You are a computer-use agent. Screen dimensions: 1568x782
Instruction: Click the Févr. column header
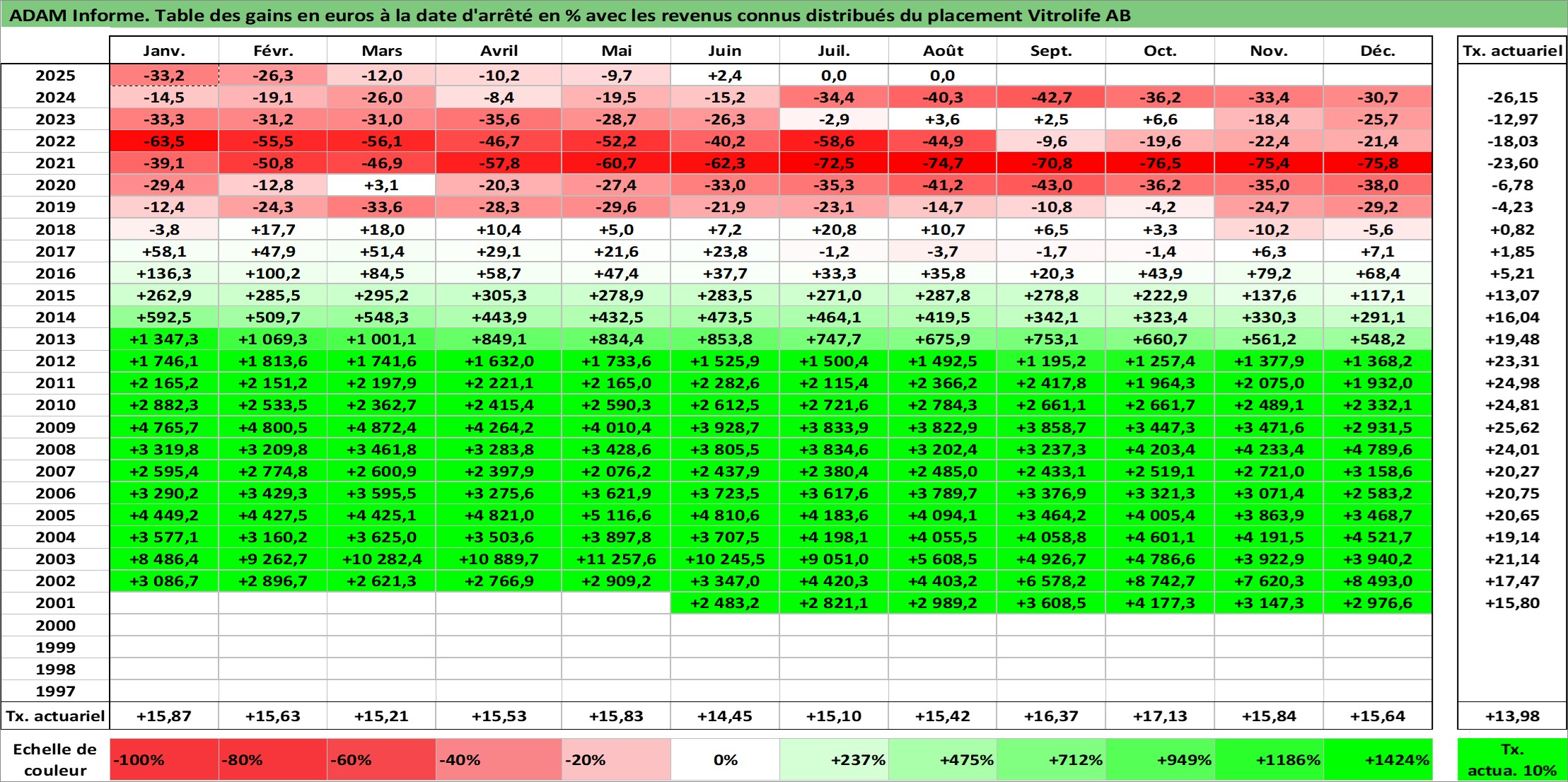pyautogui.click(x=273, y=50)
